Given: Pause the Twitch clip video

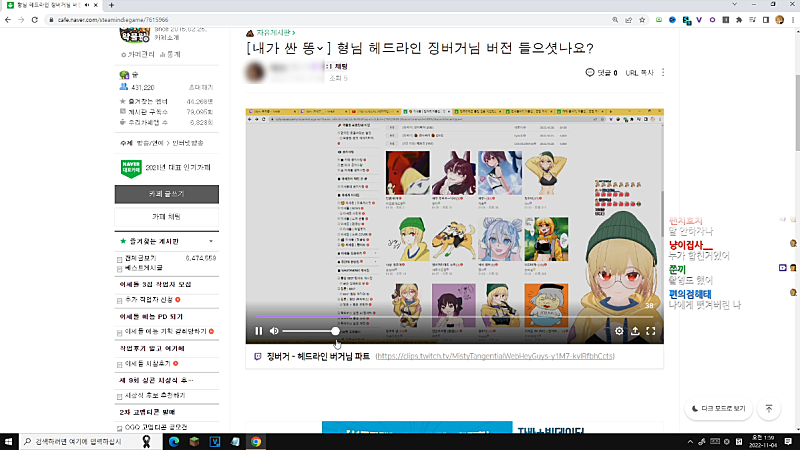Looking at the screenshot, I should [x=259, y=331].
